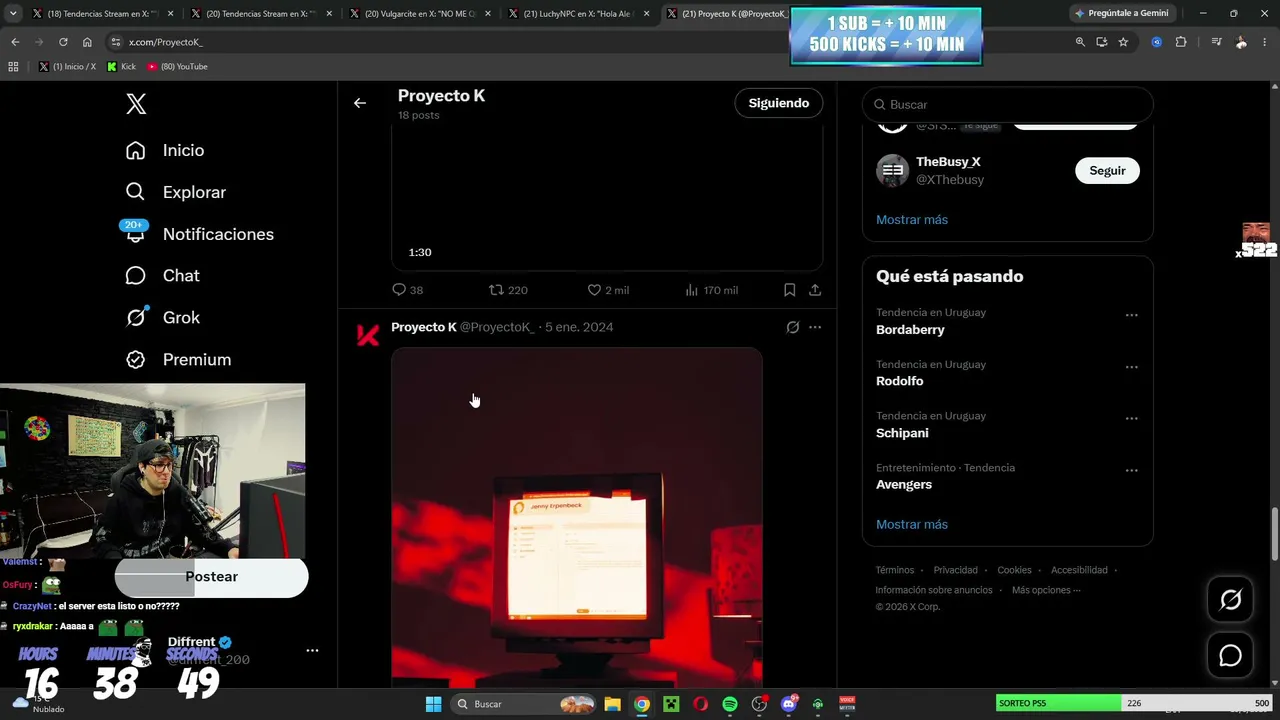This screenshot has width=1280, height=720.
Task: Click the X search Buscar field
Action: pyautogui.click(x=1008, y=104)
